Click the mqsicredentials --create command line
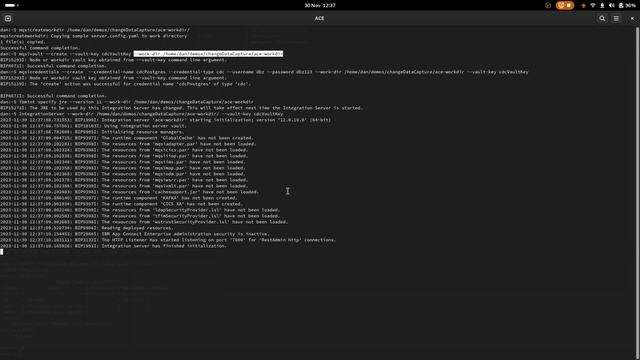Viewport: 640px width, 360px height. pyautogui.click(x=264, y=72)
